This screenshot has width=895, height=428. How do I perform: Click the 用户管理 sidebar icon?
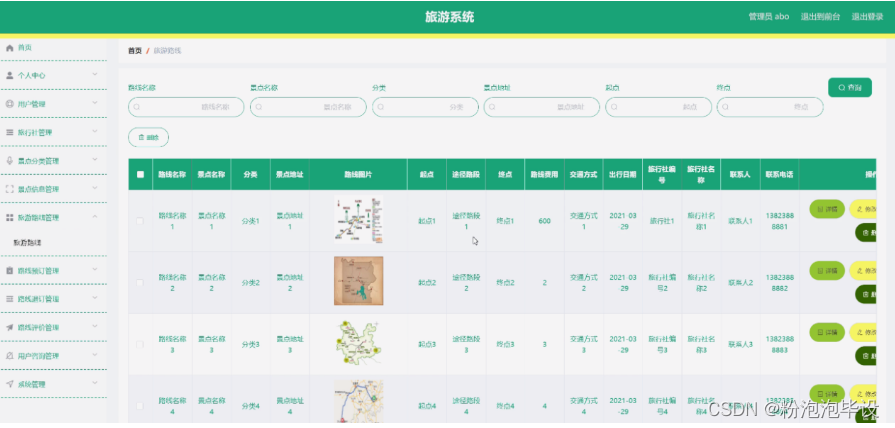pos(10,104)
